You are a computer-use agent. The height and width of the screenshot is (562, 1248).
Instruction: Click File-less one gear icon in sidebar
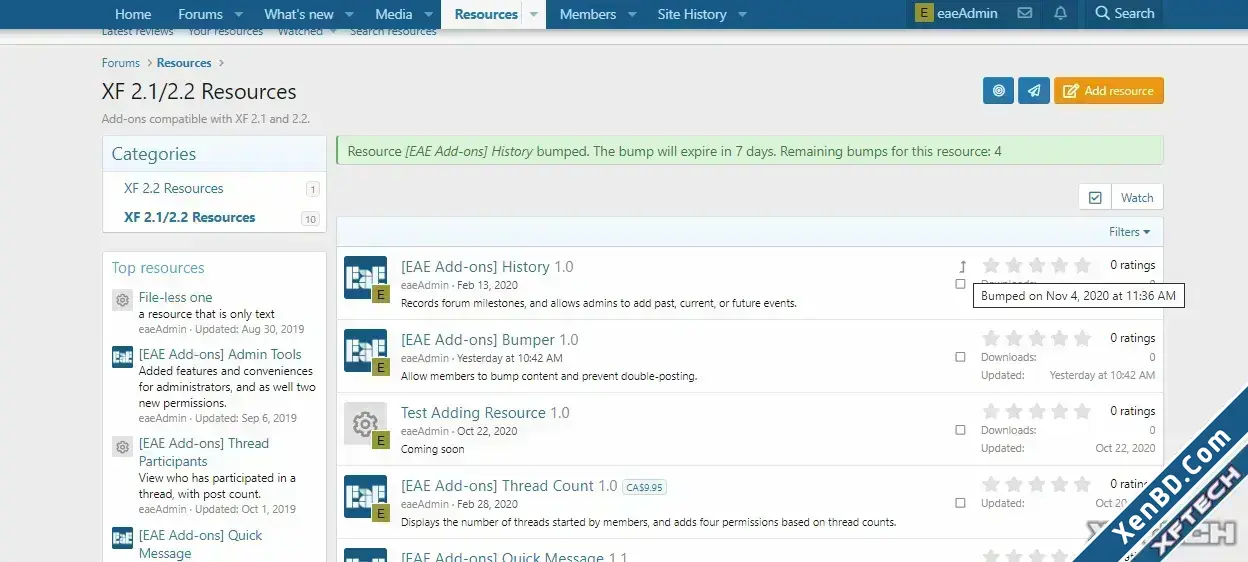(x=122, y=300)
